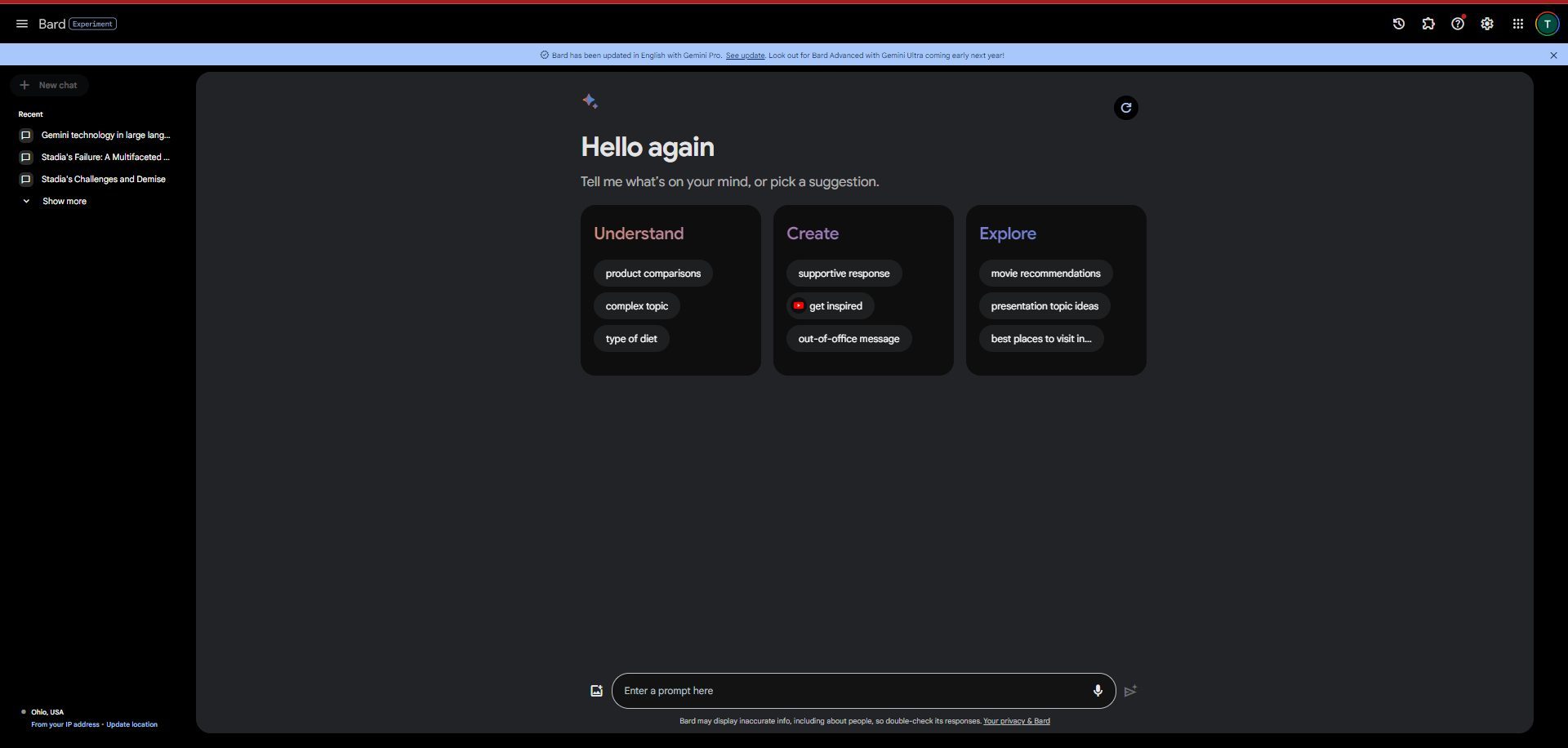This screenshot has width=1568, height=748.
Task: Open Stadia's Failure: A Multifaceted chat
Action: pos(105,157)
